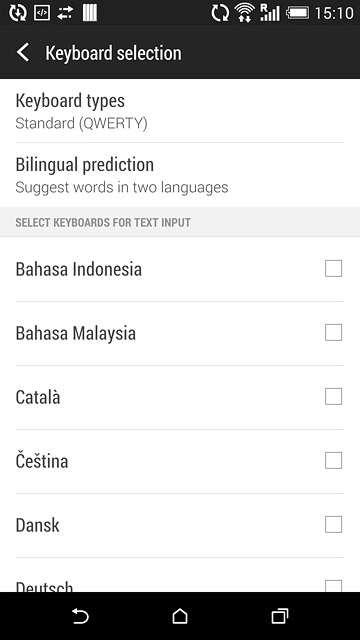Tap the Wi-Fi status bar icon
The height and width of the screenshot is (640, 360).
pyautogui.click(x=244, y=13)
